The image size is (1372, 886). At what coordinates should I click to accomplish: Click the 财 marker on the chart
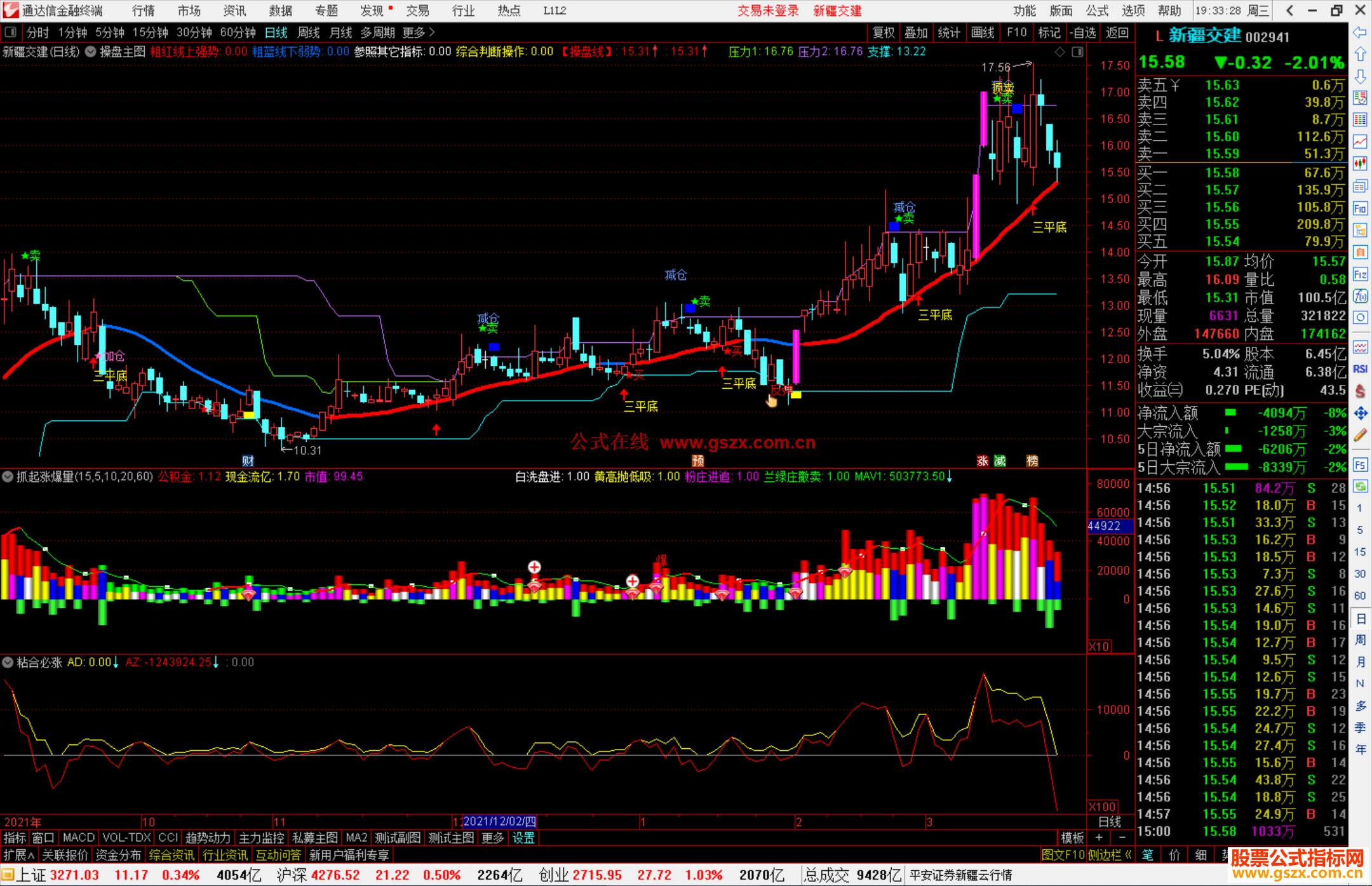[248, 461]
